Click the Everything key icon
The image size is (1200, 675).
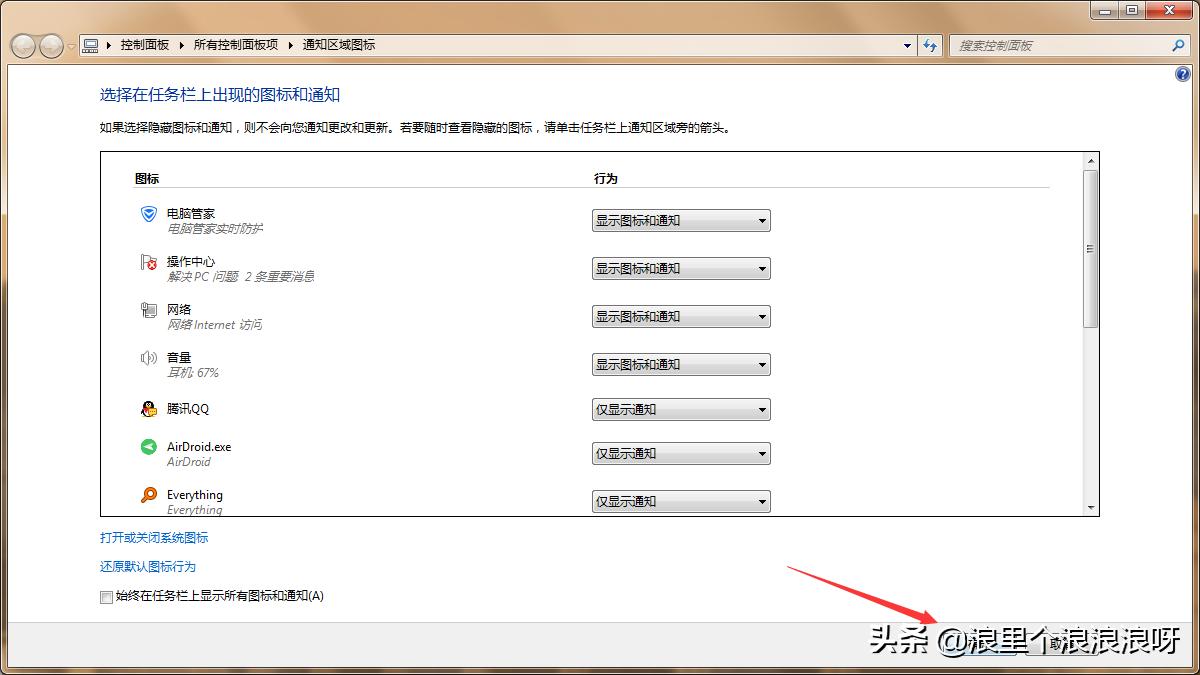pos(148,495)
